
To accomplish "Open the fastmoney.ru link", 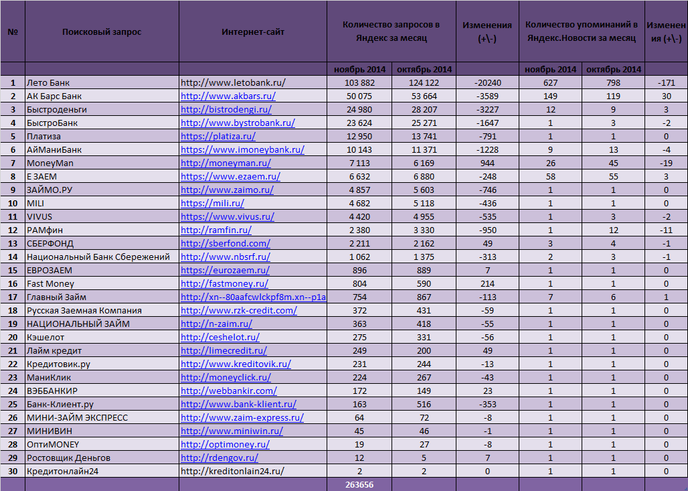I will click(225, 284).
